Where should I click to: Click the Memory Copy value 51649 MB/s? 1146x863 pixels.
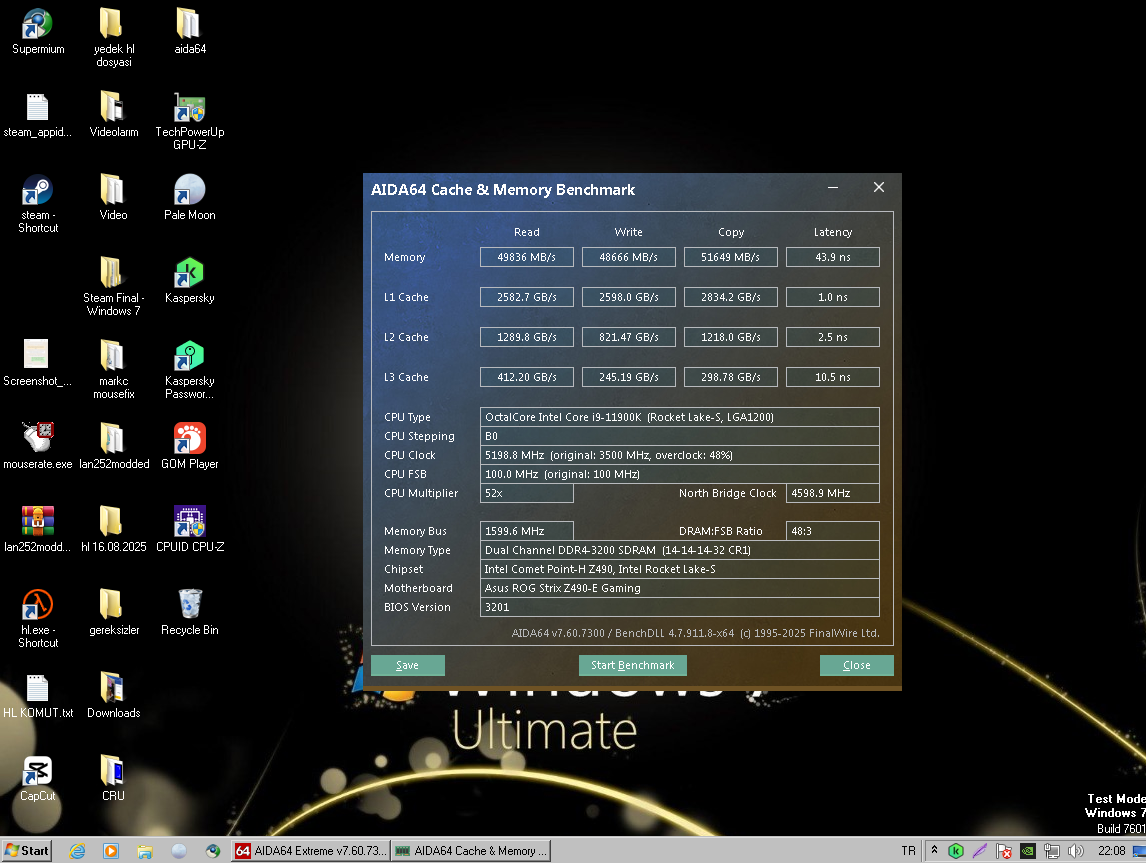pos(730,257)
